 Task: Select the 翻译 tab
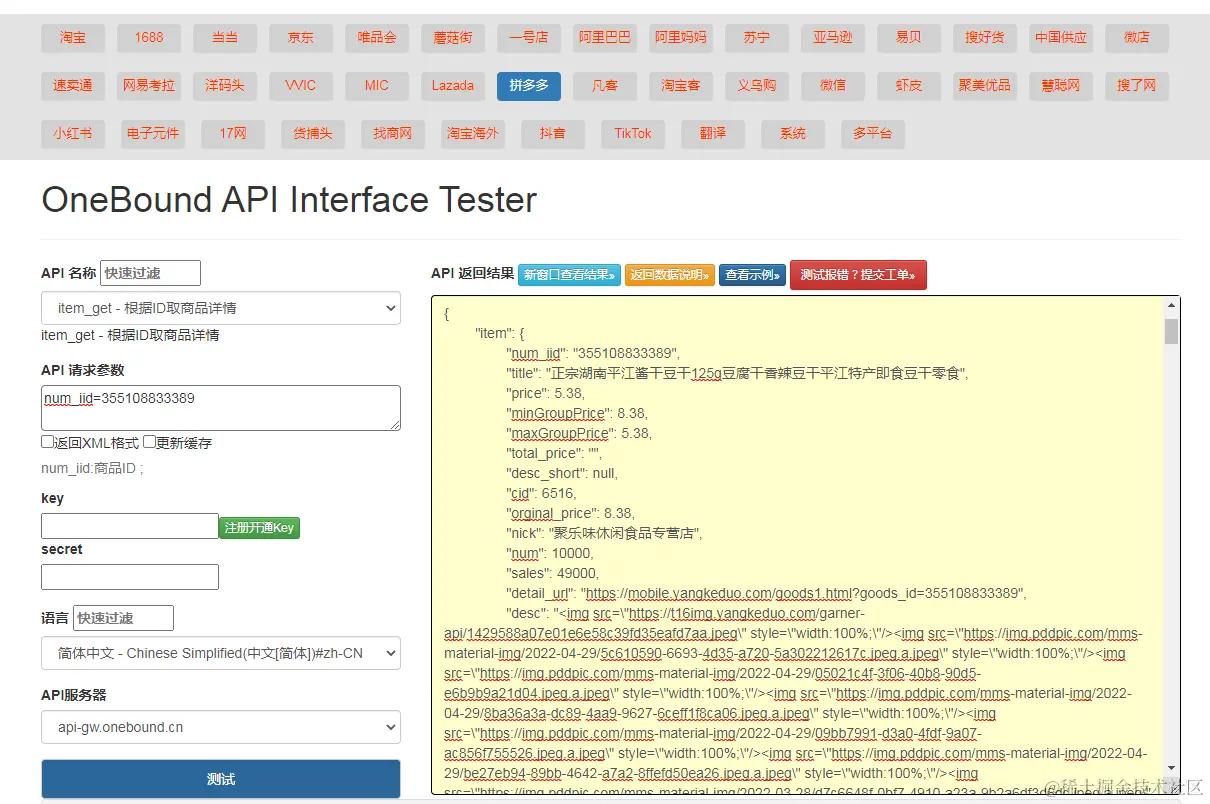click(x=713, y=134)
